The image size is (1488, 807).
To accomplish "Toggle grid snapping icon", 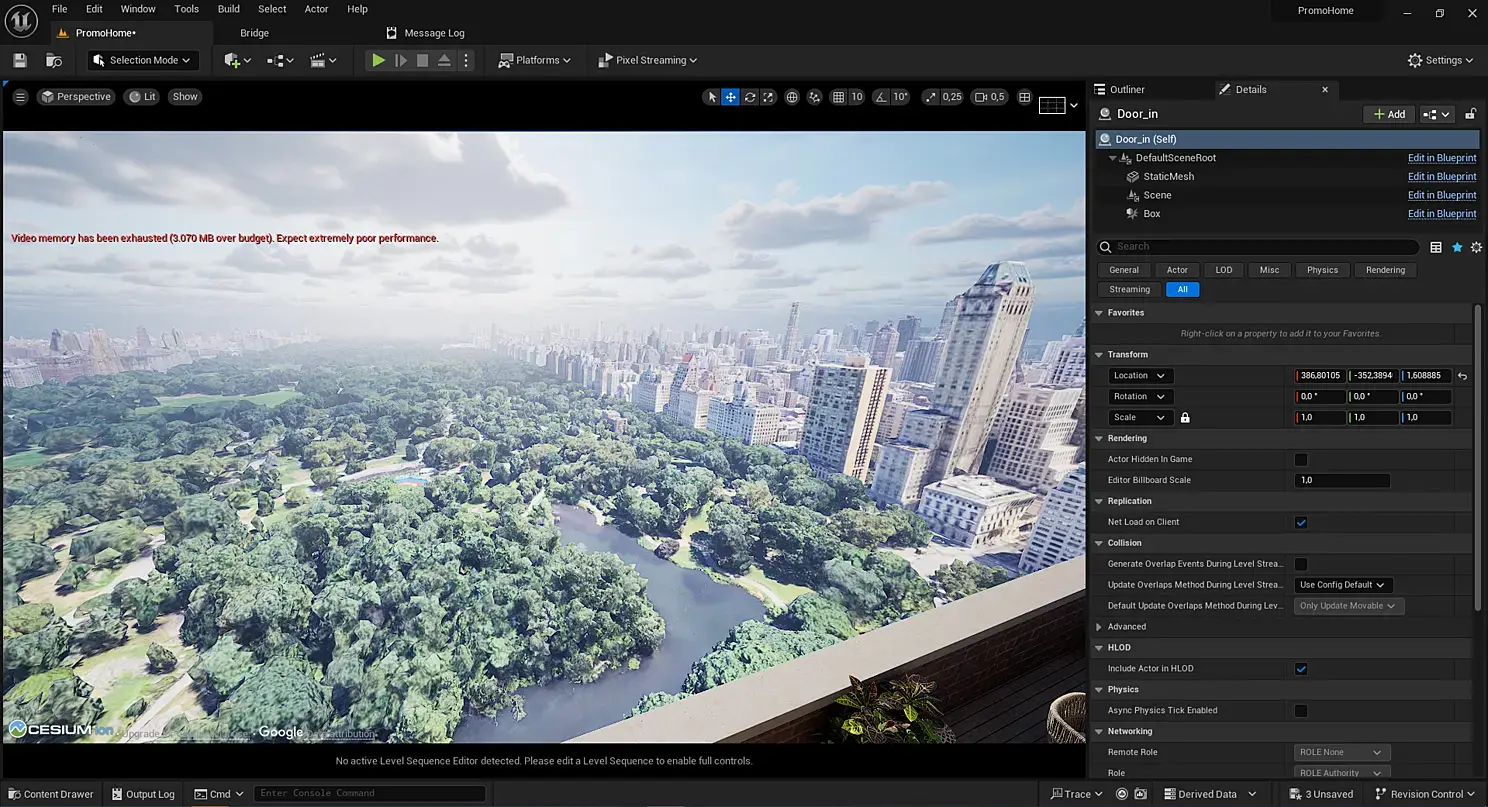I will (x=839, y=97).
